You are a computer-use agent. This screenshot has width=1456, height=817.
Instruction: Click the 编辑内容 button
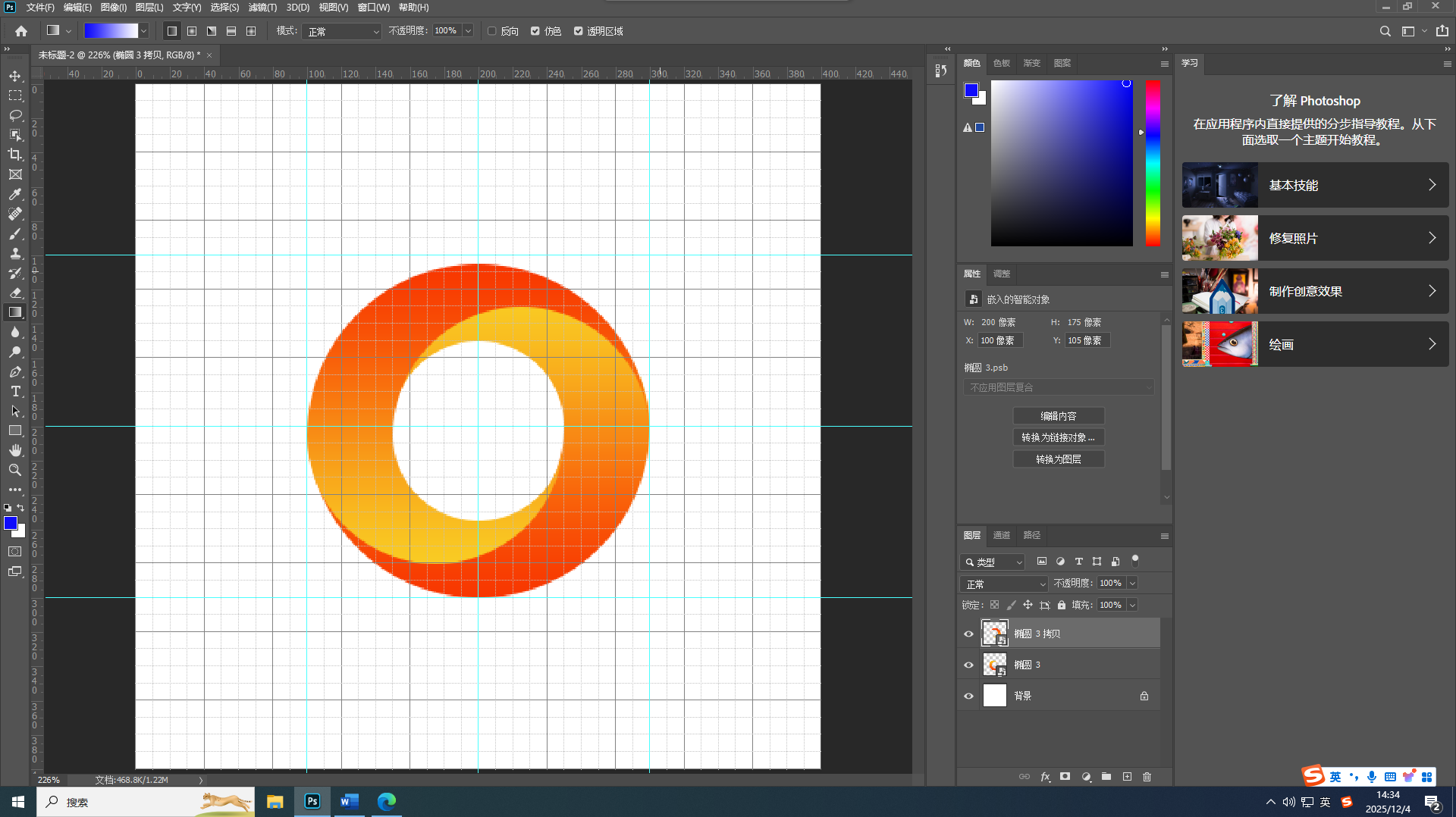[1058, 416]
